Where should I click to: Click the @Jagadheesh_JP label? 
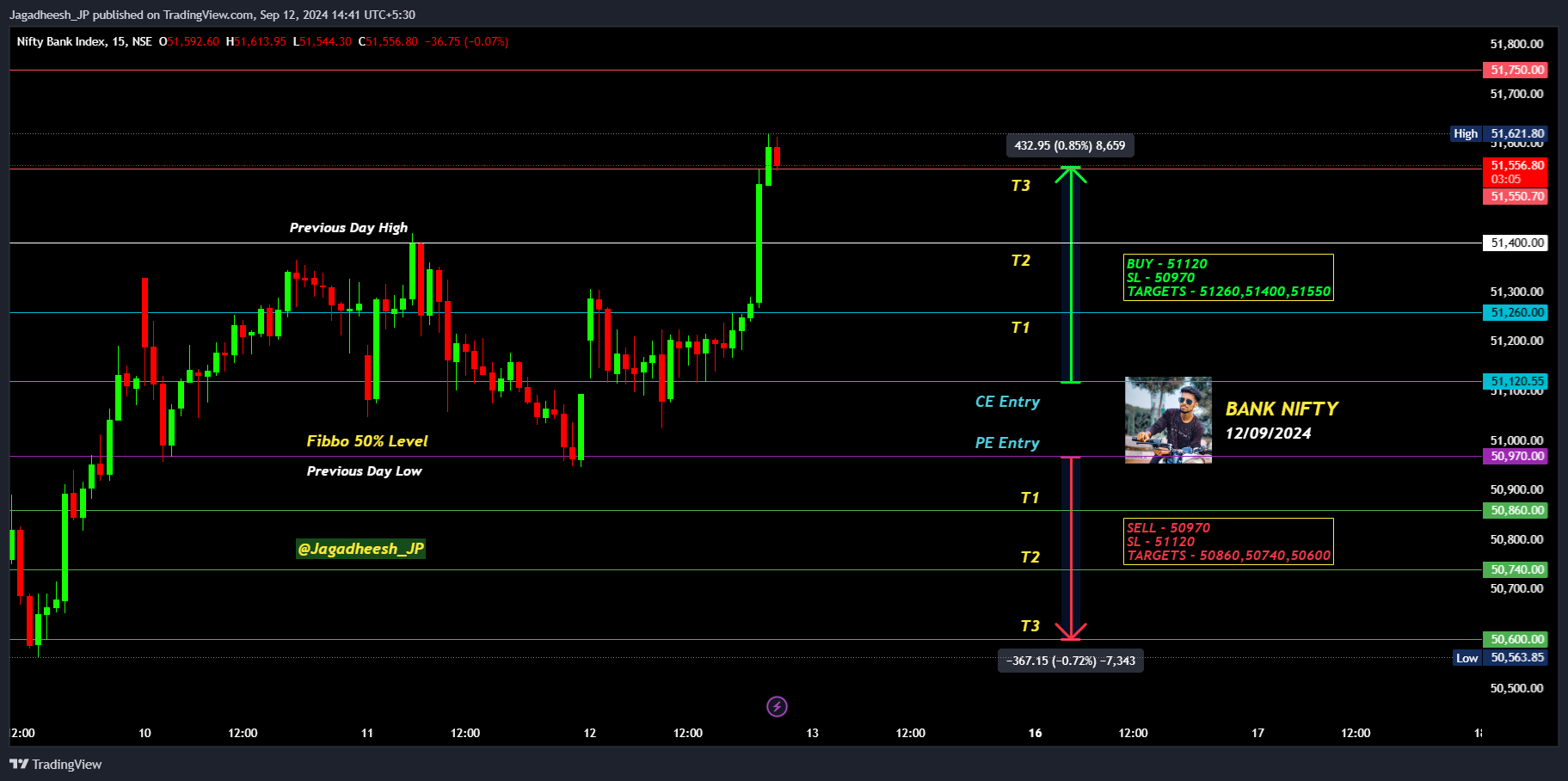pos(360,549)
